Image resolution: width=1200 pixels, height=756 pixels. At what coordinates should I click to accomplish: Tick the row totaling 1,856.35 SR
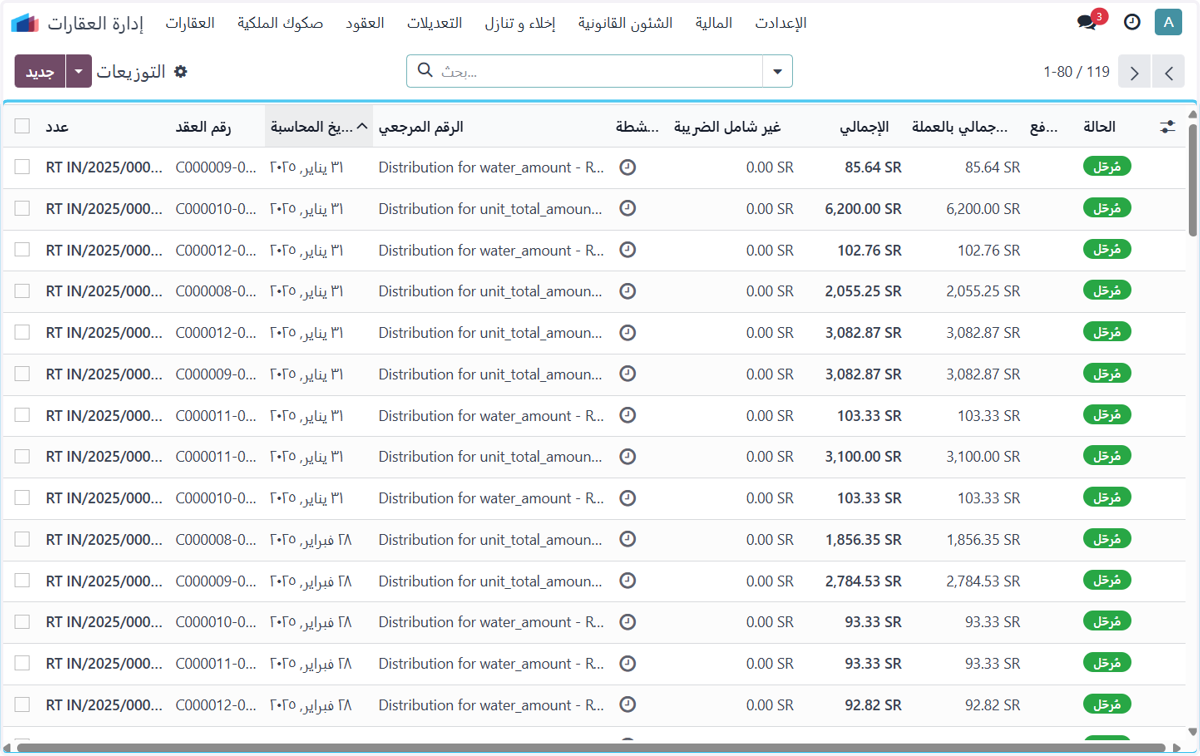point(22,539)
